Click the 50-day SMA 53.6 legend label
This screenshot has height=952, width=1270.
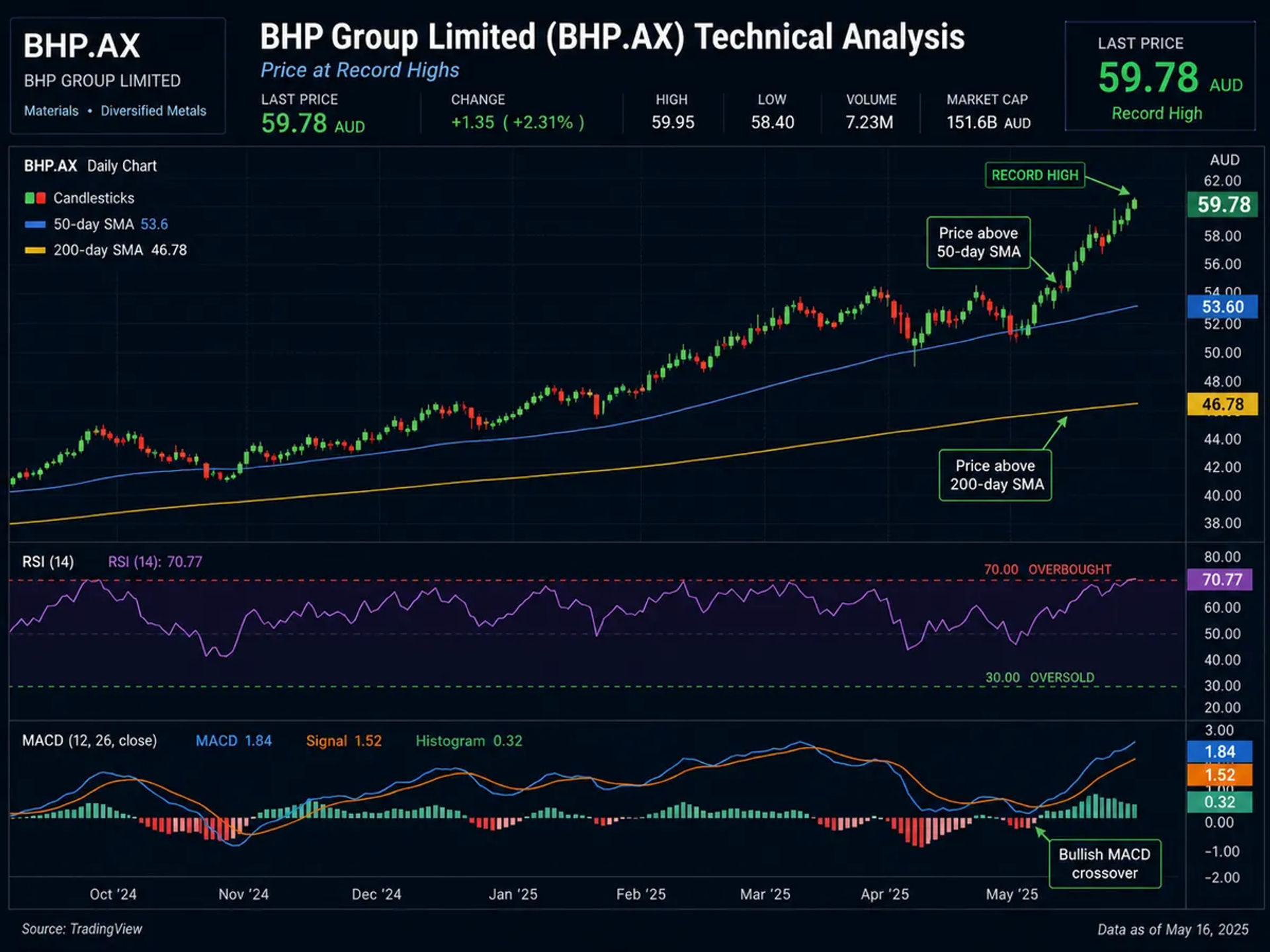coord(110,224)
